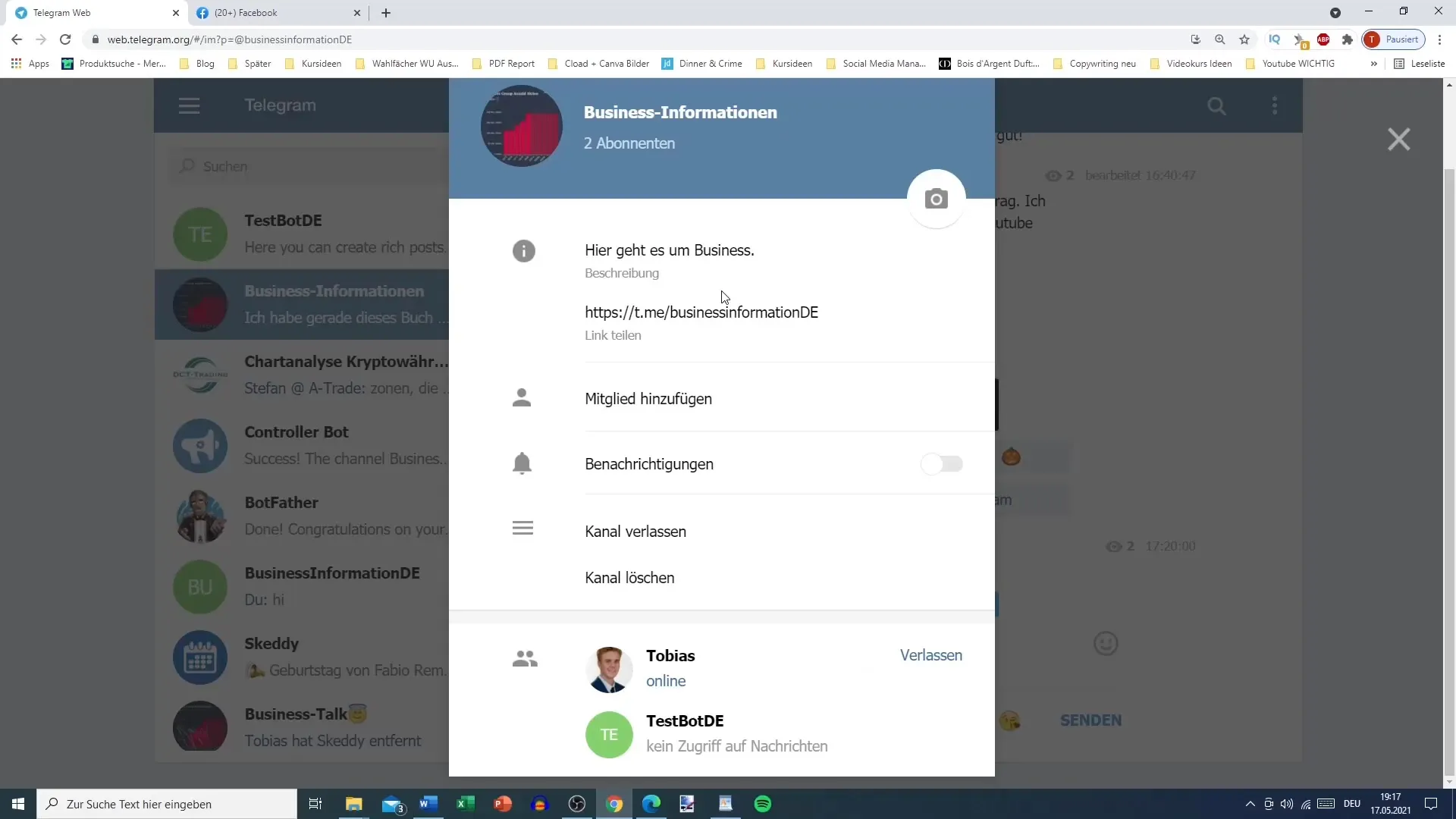Open the Leseliste reading list
This screenshot has height=819, width=1456.
click(x=1420, y=64)
